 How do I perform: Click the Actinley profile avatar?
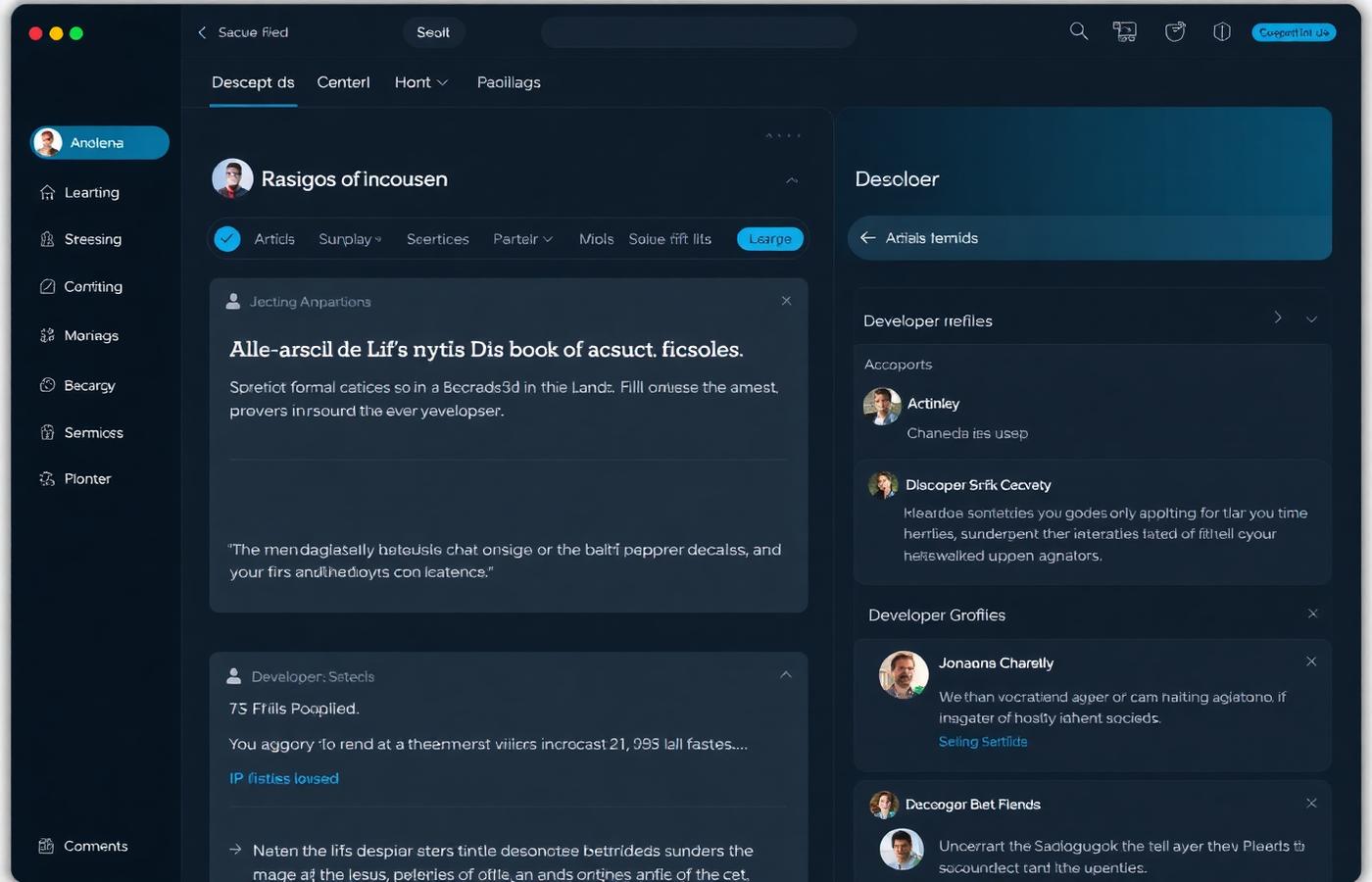(882, 406)
